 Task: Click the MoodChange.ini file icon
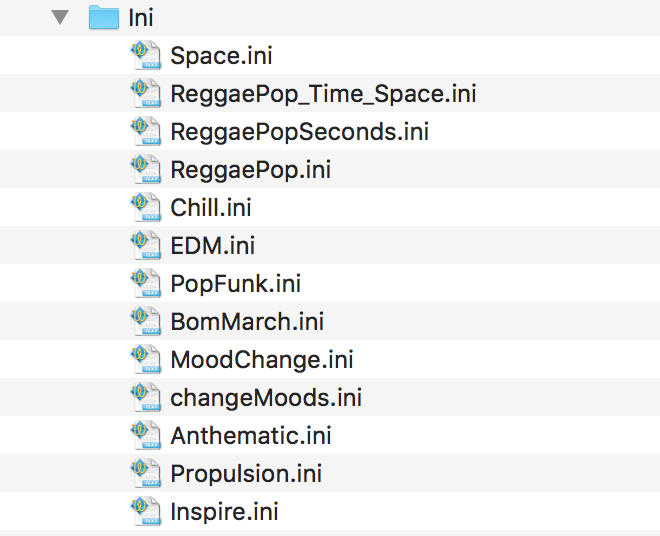[146, 360]
